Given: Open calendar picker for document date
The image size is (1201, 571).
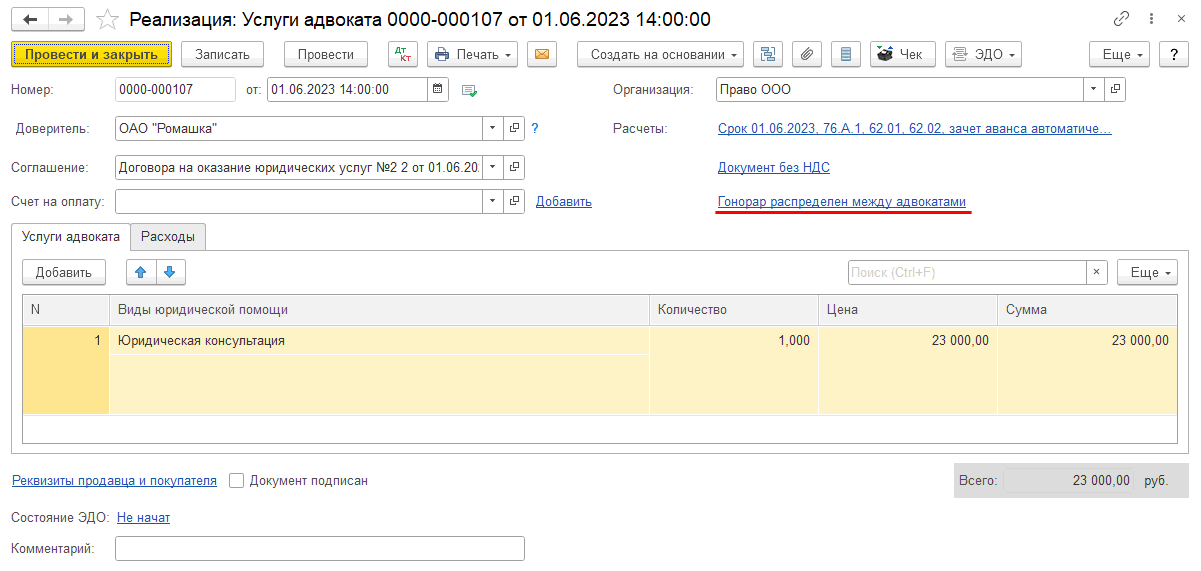Looking at the screenshot, I should (438, 90).
